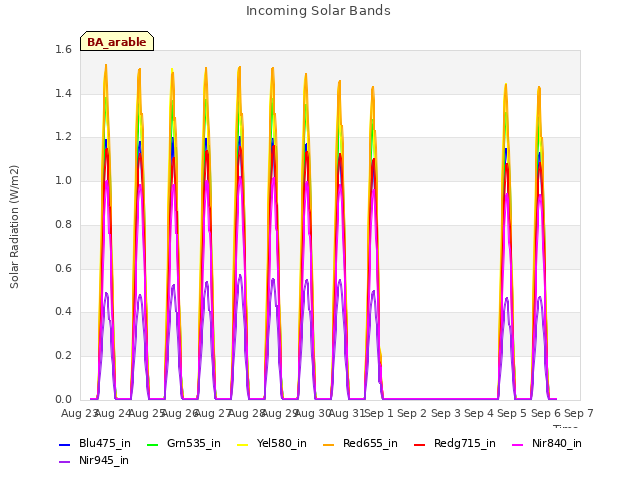Click the Solar Radiation (W/m2) axis label
This screenshot has width=640, height=480.
[14, 227]
